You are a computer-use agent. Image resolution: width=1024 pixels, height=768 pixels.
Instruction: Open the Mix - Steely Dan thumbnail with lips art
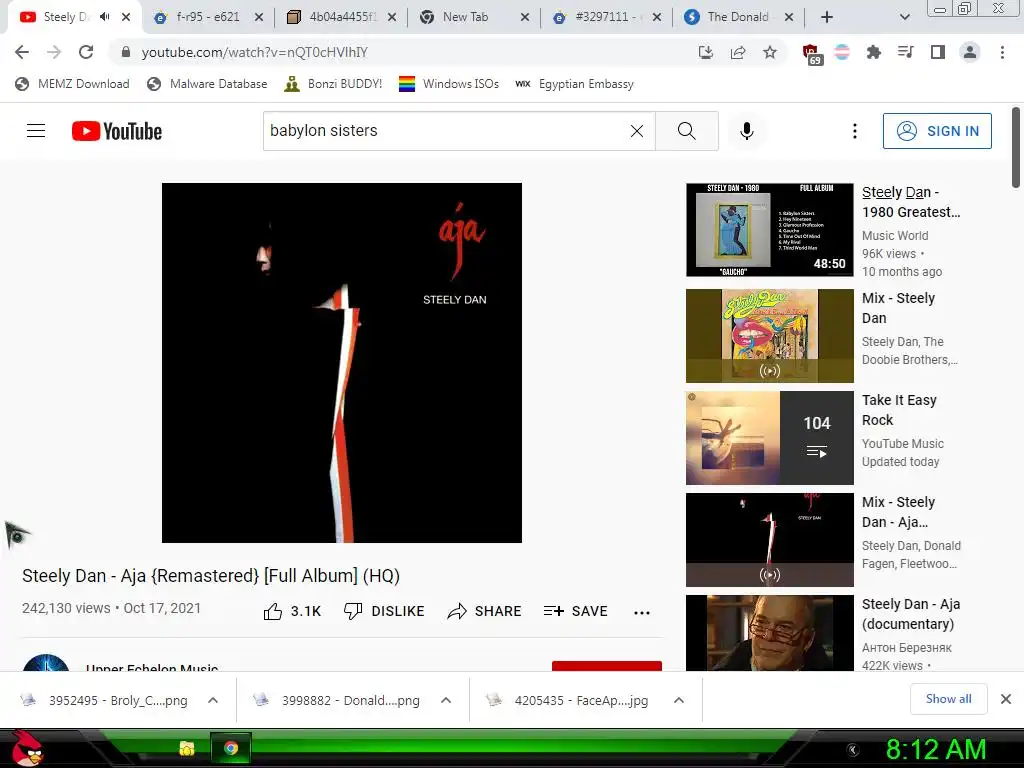(769, 336)
